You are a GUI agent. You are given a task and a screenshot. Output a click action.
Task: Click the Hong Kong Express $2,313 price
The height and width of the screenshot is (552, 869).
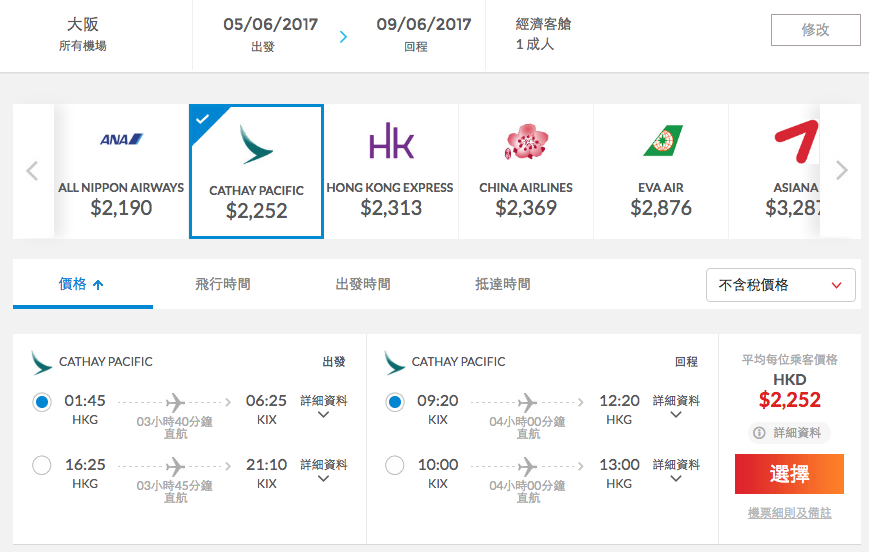click(391, 208)
